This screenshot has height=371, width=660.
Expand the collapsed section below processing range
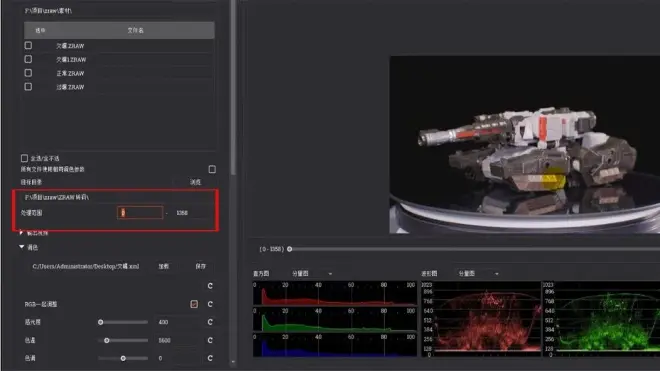click(x=21, y=232)
